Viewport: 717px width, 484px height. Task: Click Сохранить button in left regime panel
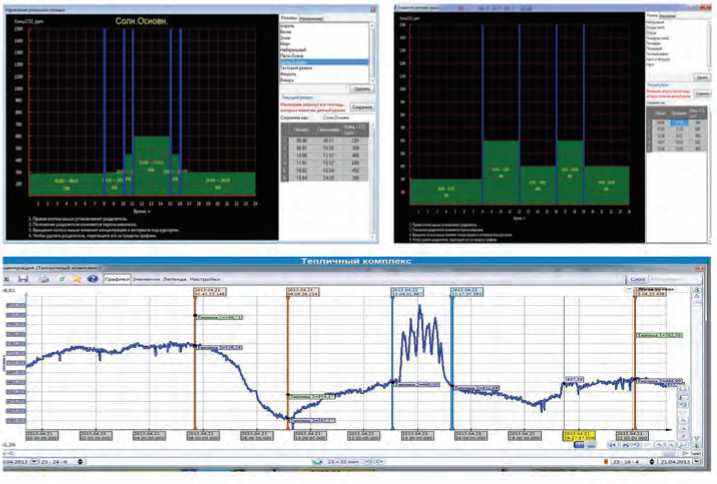[x=362, y=107]
